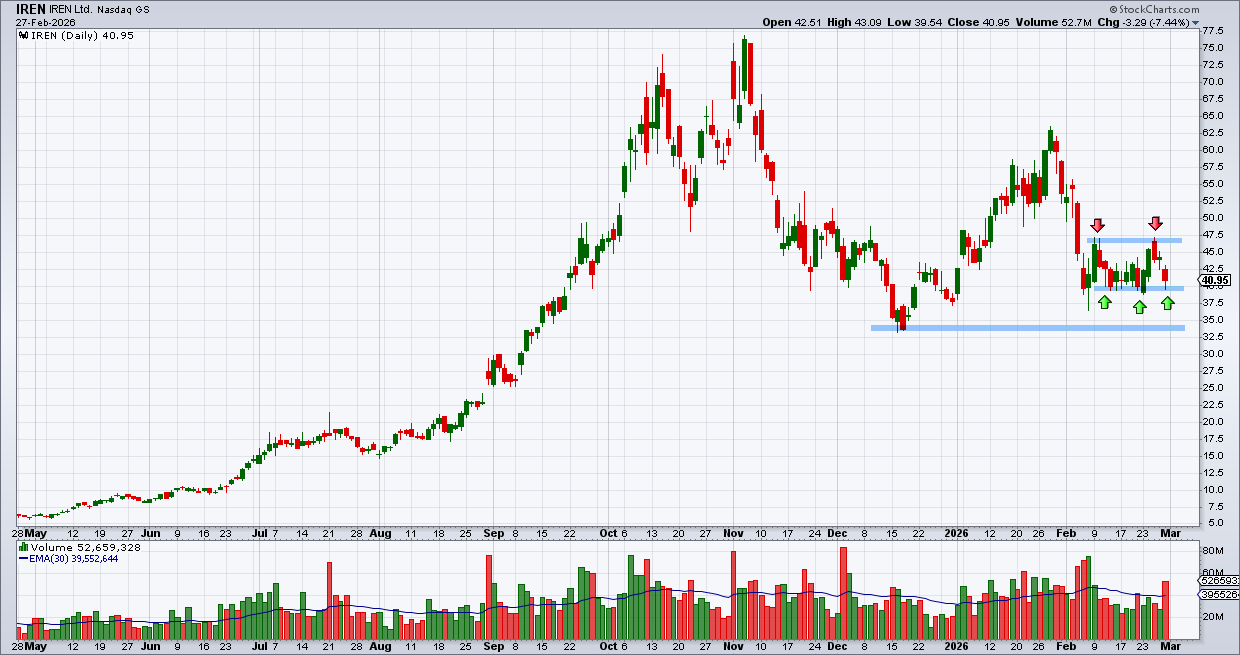Click the 2026 label under the price panel
The width and height of the screenshot is (1240, 655).
(x=957, y=535)
